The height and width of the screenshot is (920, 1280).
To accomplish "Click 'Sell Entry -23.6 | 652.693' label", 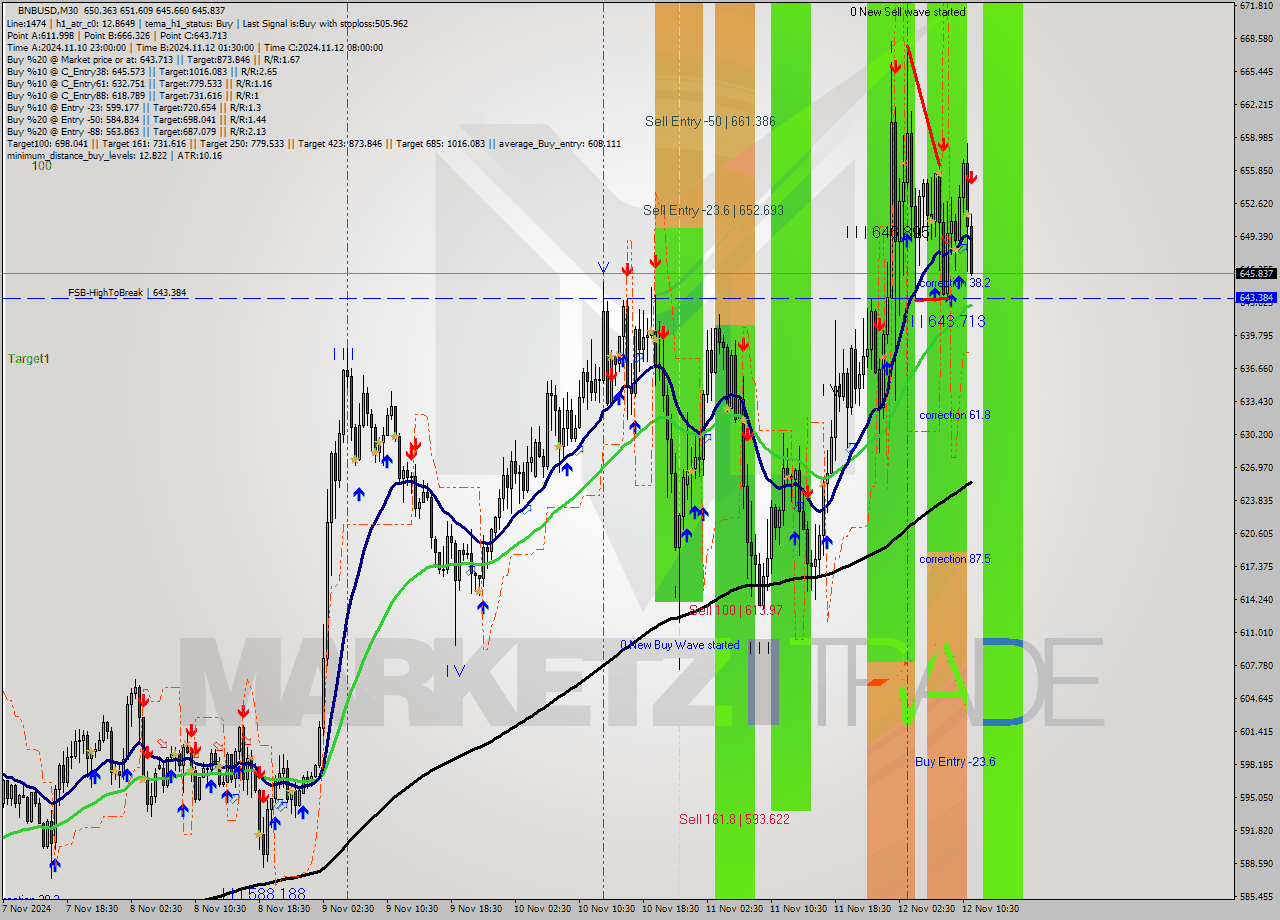I will tap(713, 210).
